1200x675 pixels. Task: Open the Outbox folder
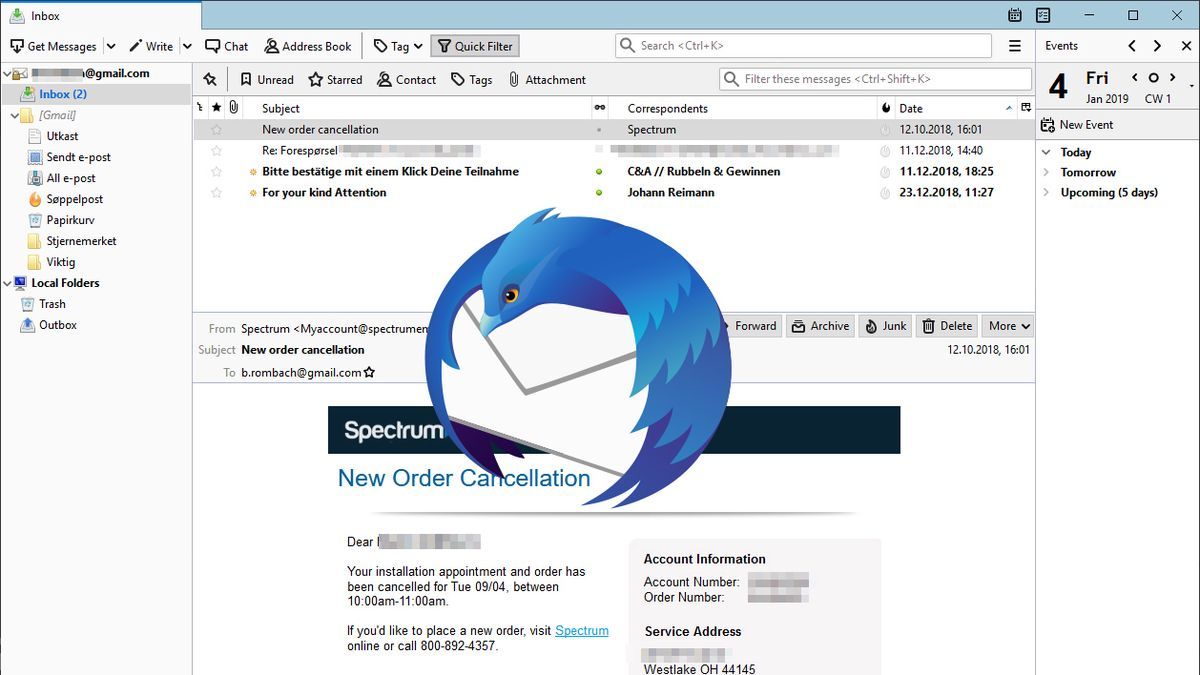click(58, 325)
